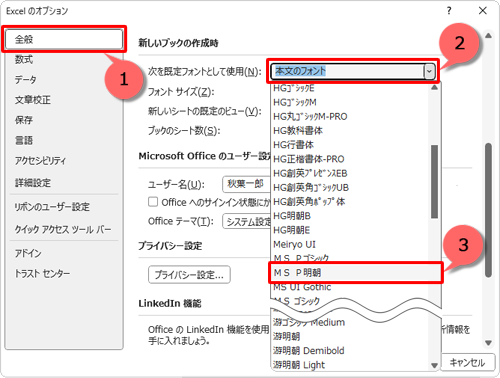Click options pane scroll down arrow
The image size is (500, 378).
tap(488, 343)
